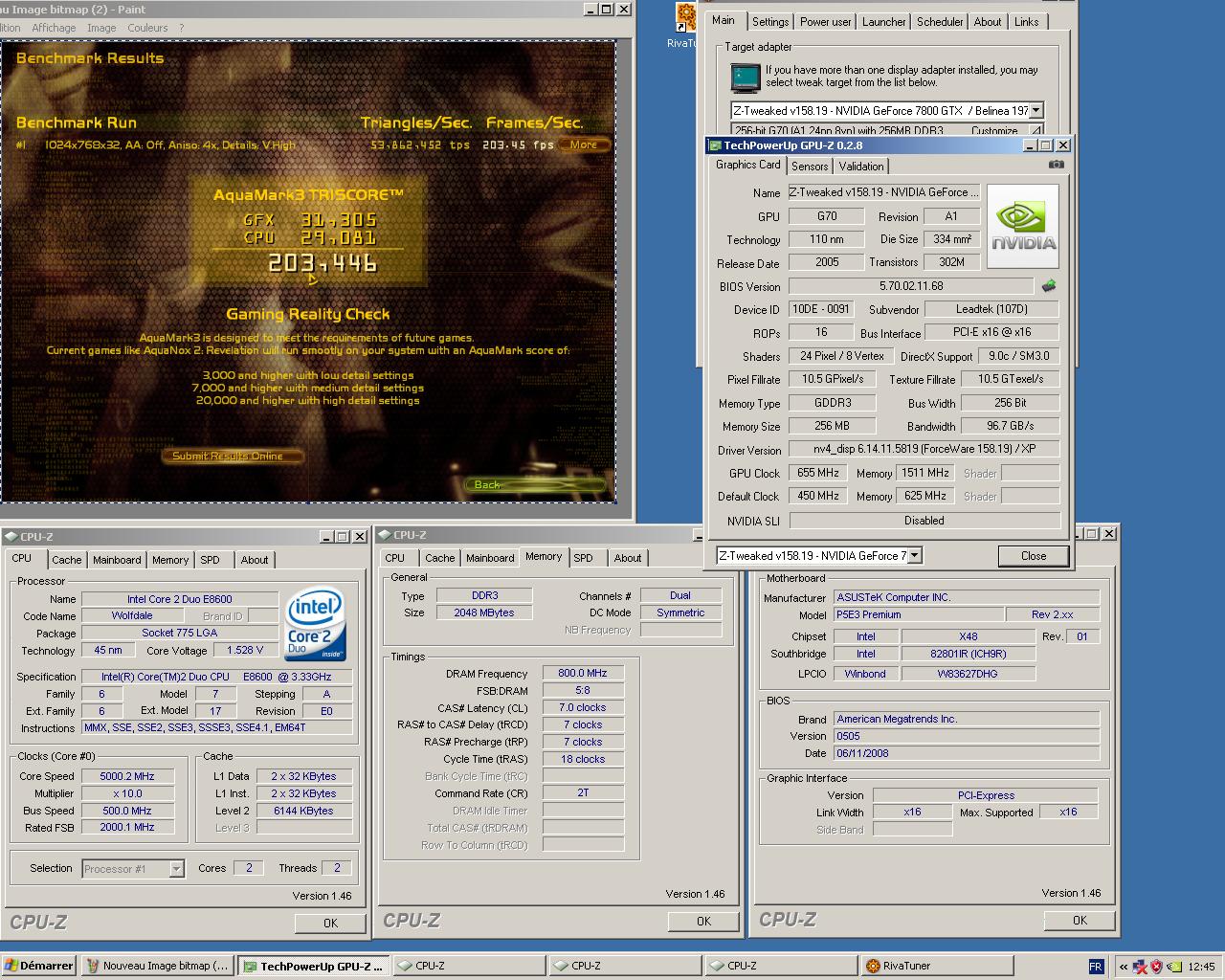Click the Intel Core 2 Duo logo

(316, 626)
